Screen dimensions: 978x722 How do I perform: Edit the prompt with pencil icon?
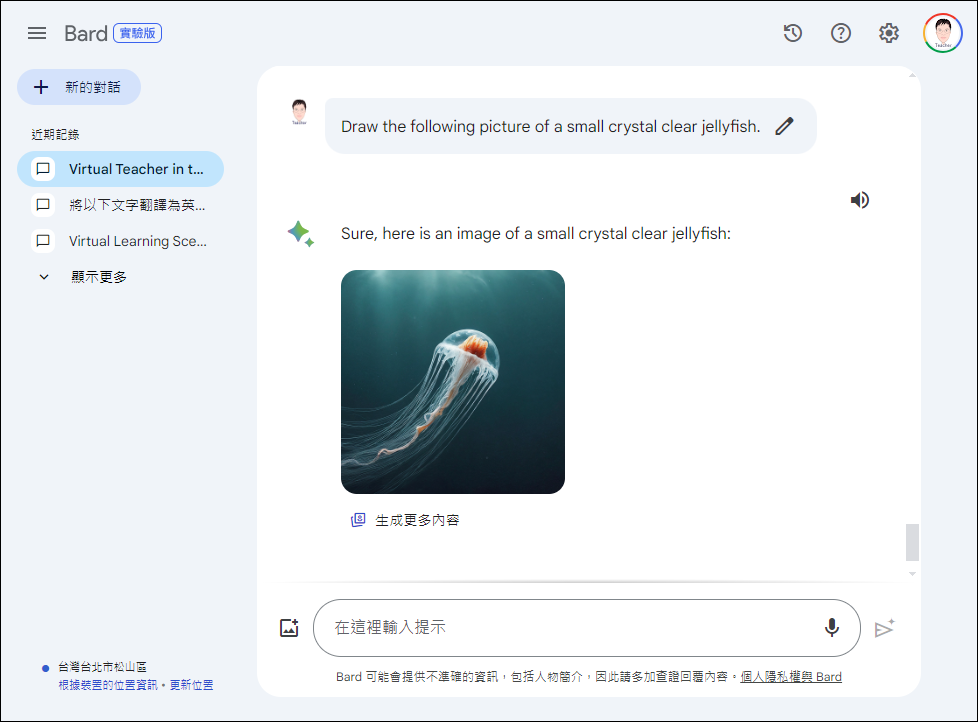tap(785, 126)
